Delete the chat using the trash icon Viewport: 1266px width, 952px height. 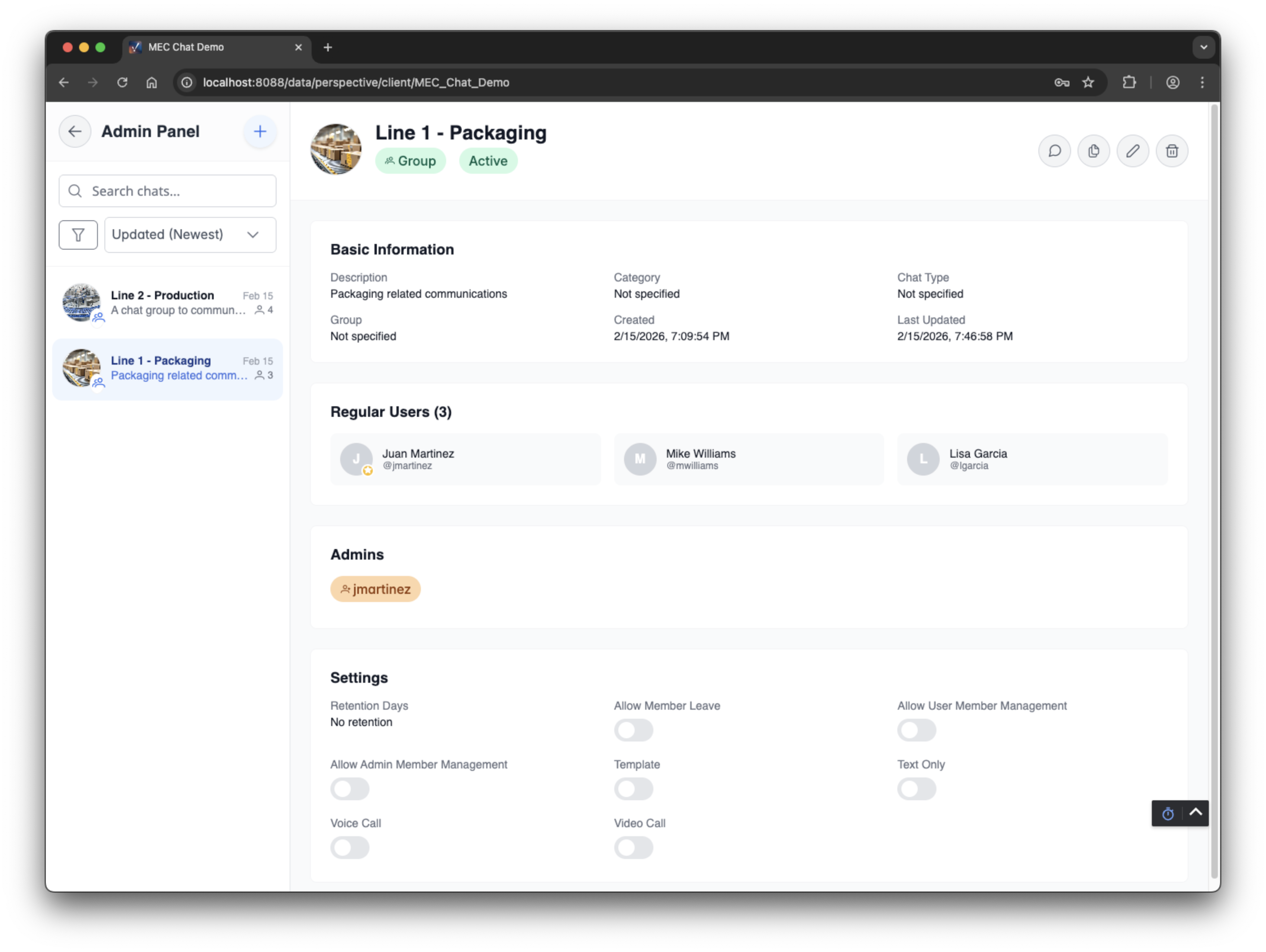click(1171, 151)
